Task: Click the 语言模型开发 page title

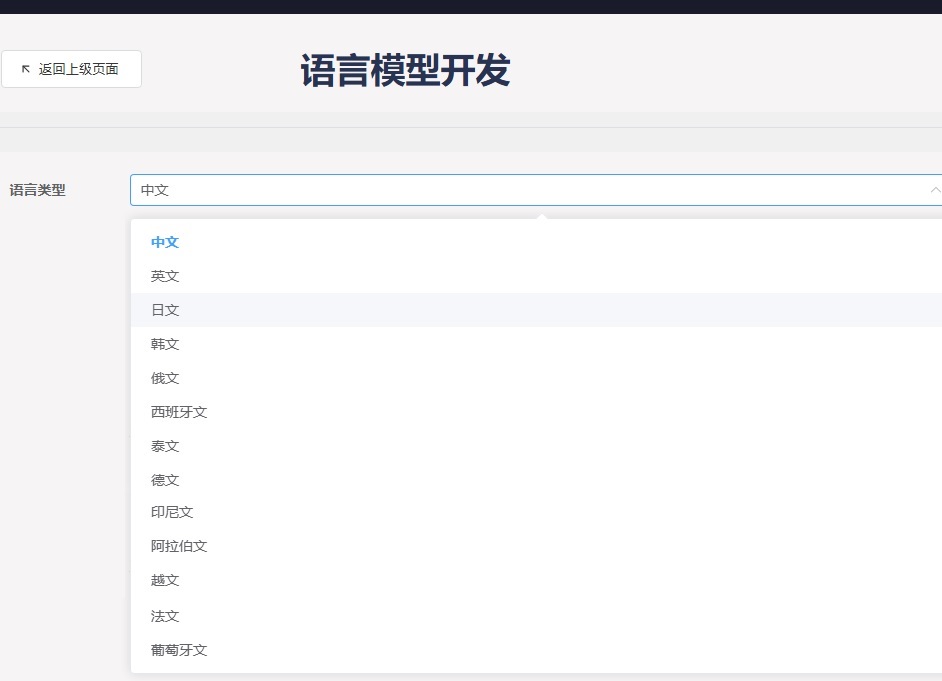Action: coord(405,71)
